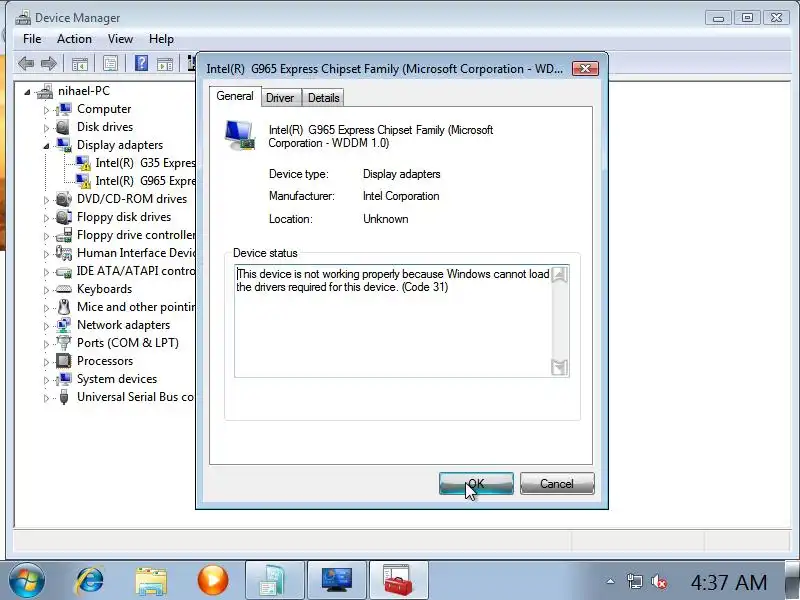This screenshot has height=600, width=800.
Task: Open the File menu
Action: (x=32, y=39)
